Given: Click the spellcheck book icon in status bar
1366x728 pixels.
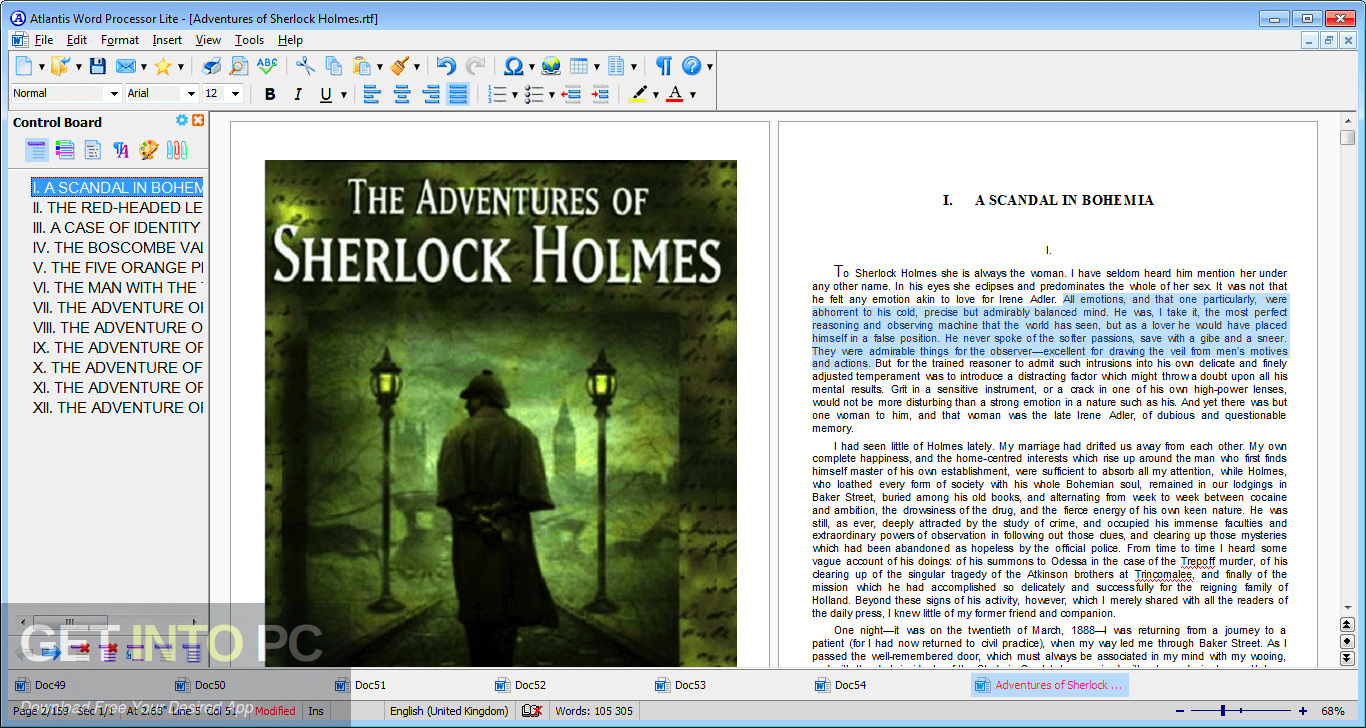Looking at the screenshot, I should (531, 710).
